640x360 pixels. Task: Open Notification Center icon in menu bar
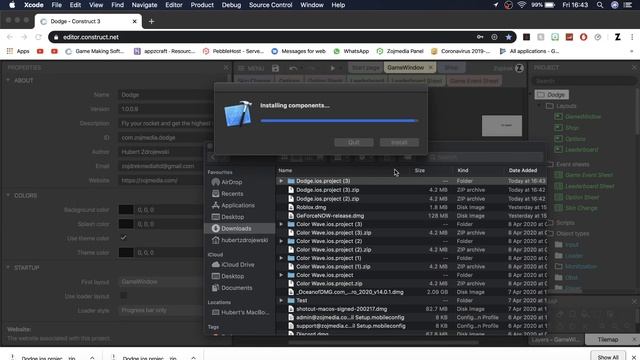[628, 5]
